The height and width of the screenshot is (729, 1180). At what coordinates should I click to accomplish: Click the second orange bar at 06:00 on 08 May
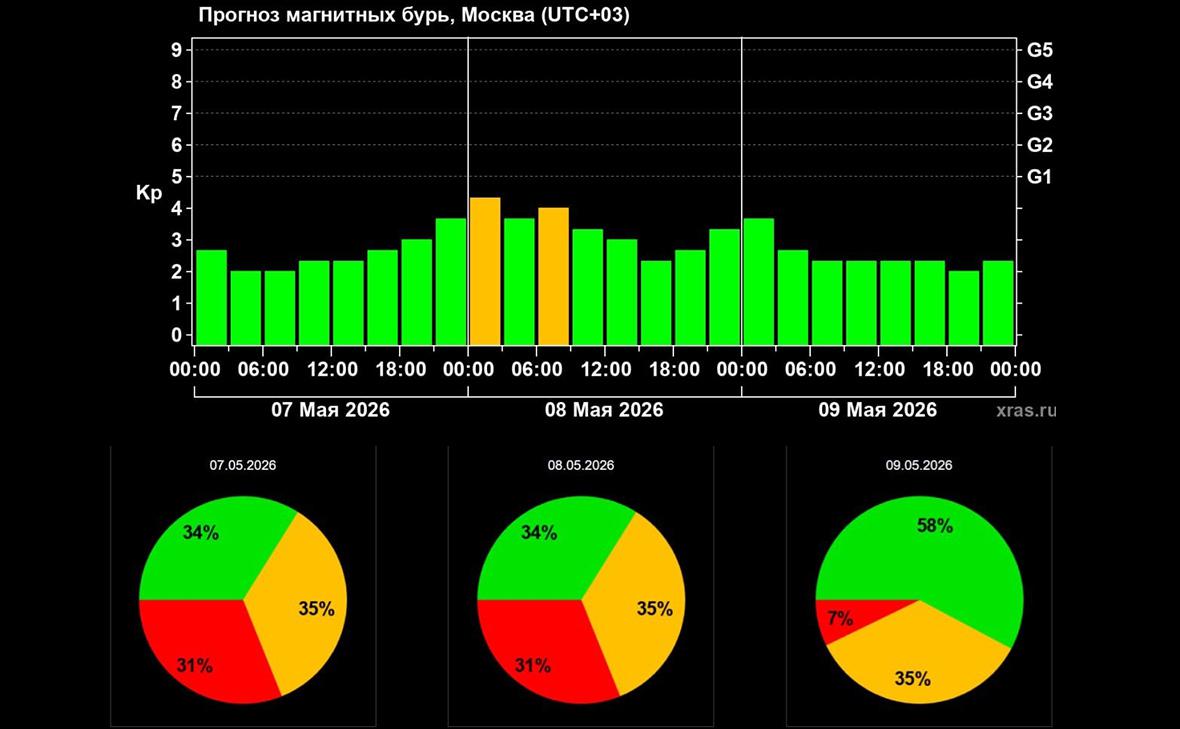(553, 276)
